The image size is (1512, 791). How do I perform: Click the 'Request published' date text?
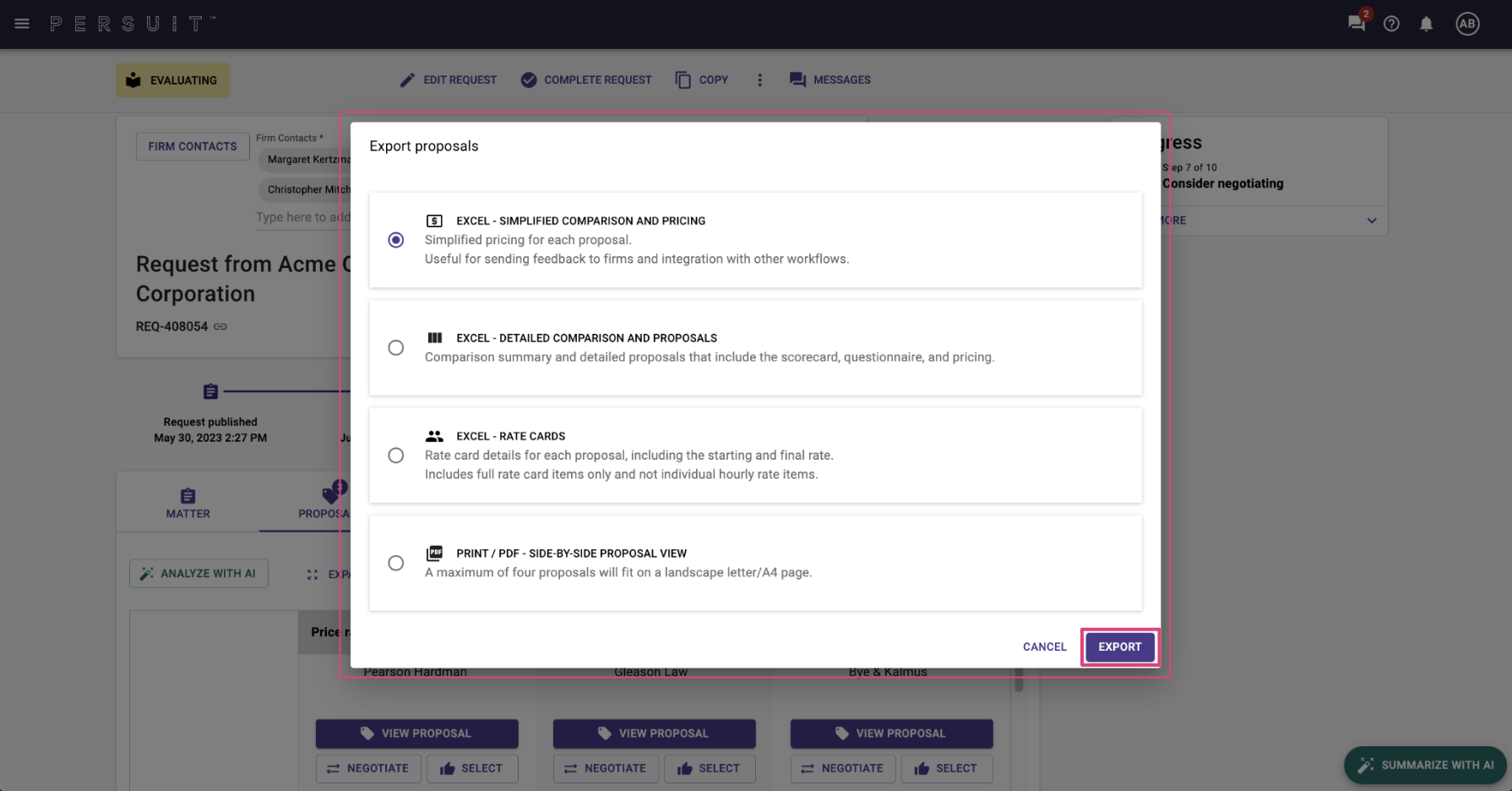(210, 438)
